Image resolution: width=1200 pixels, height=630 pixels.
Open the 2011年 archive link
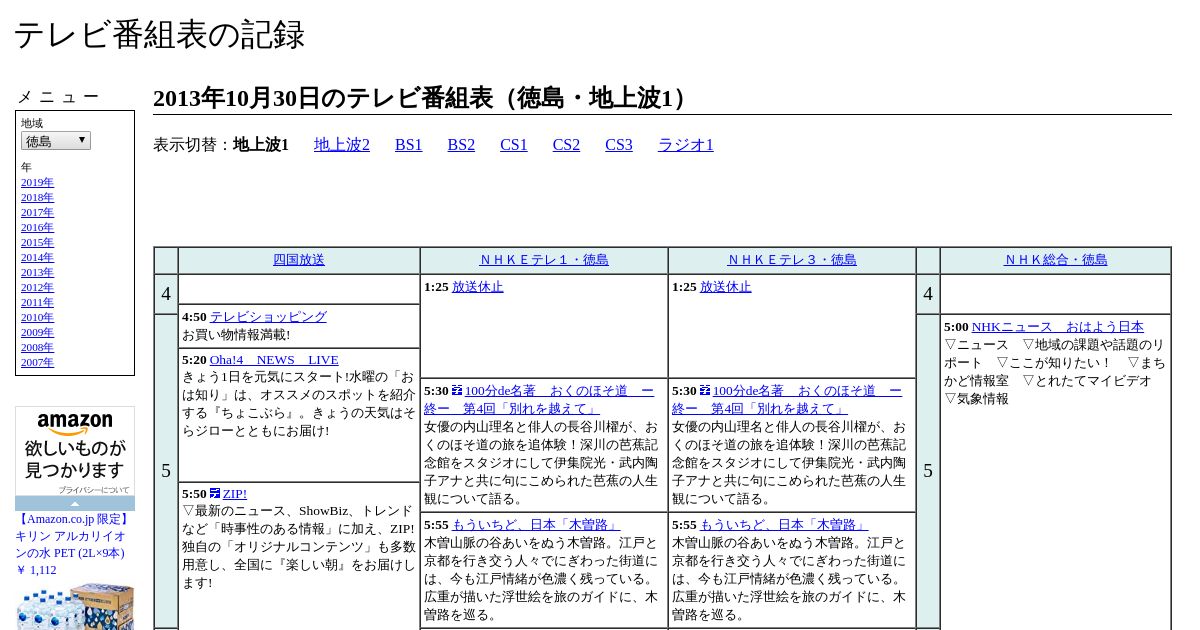(37, 302)
